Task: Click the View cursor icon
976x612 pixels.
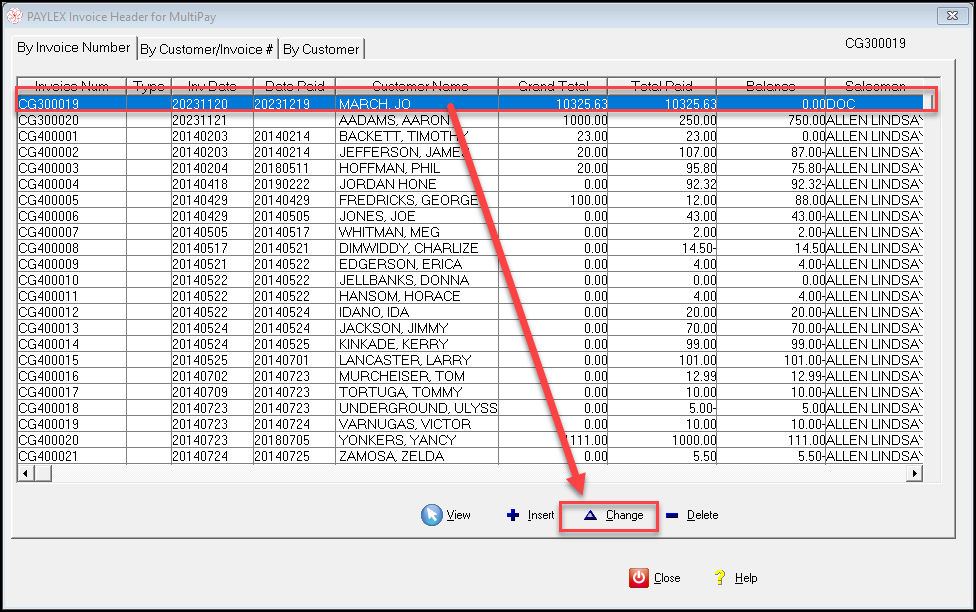Action: pos(431,515)
